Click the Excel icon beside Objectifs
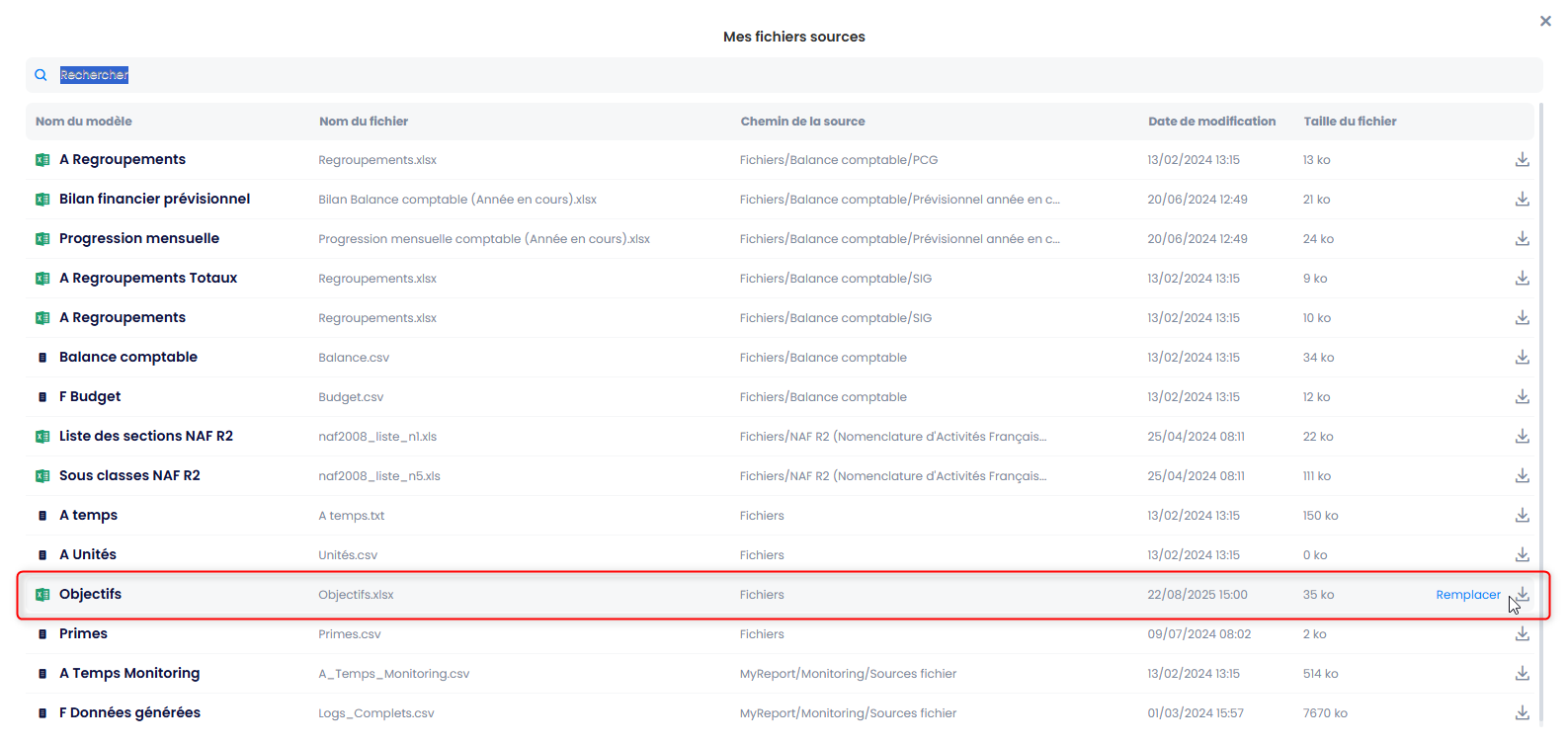 coord(42,595)
